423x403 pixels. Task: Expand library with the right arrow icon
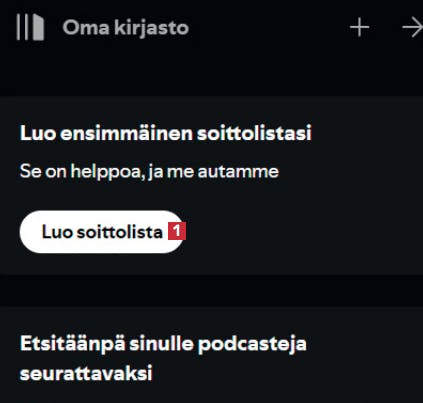pyautogui.click(x=413, y=27)
